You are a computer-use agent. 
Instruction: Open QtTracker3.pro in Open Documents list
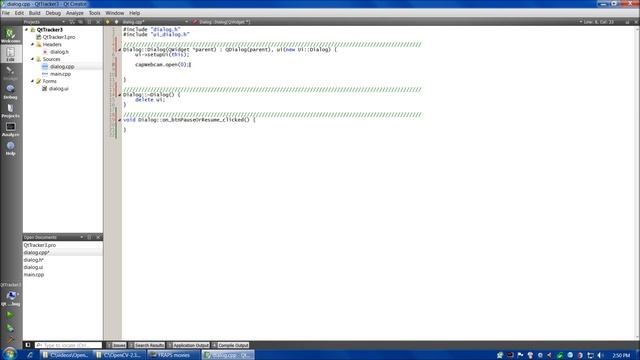(x=40, y=245)
